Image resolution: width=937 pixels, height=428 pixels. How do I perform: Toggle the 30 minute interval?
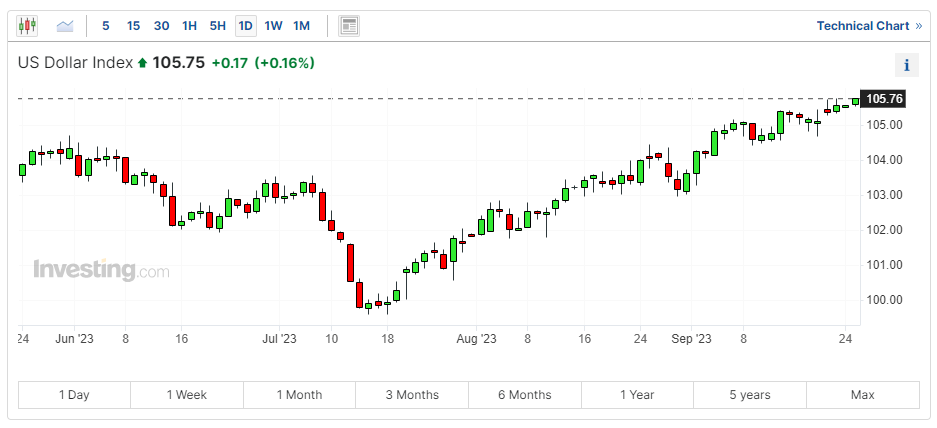(161, 25)
